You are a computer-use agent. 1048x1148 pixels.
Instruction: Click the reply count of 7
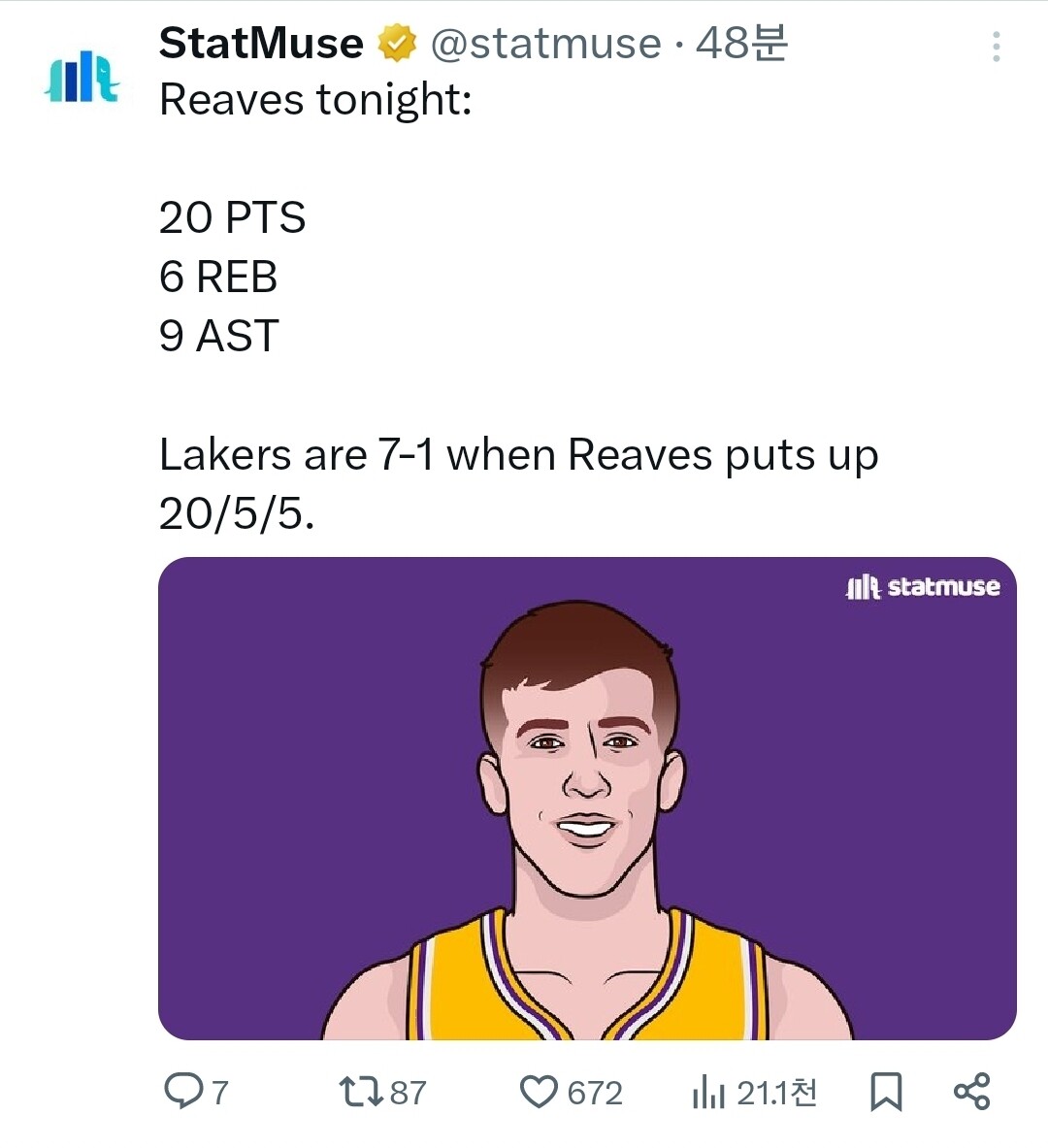click(x=220, y=1093)
